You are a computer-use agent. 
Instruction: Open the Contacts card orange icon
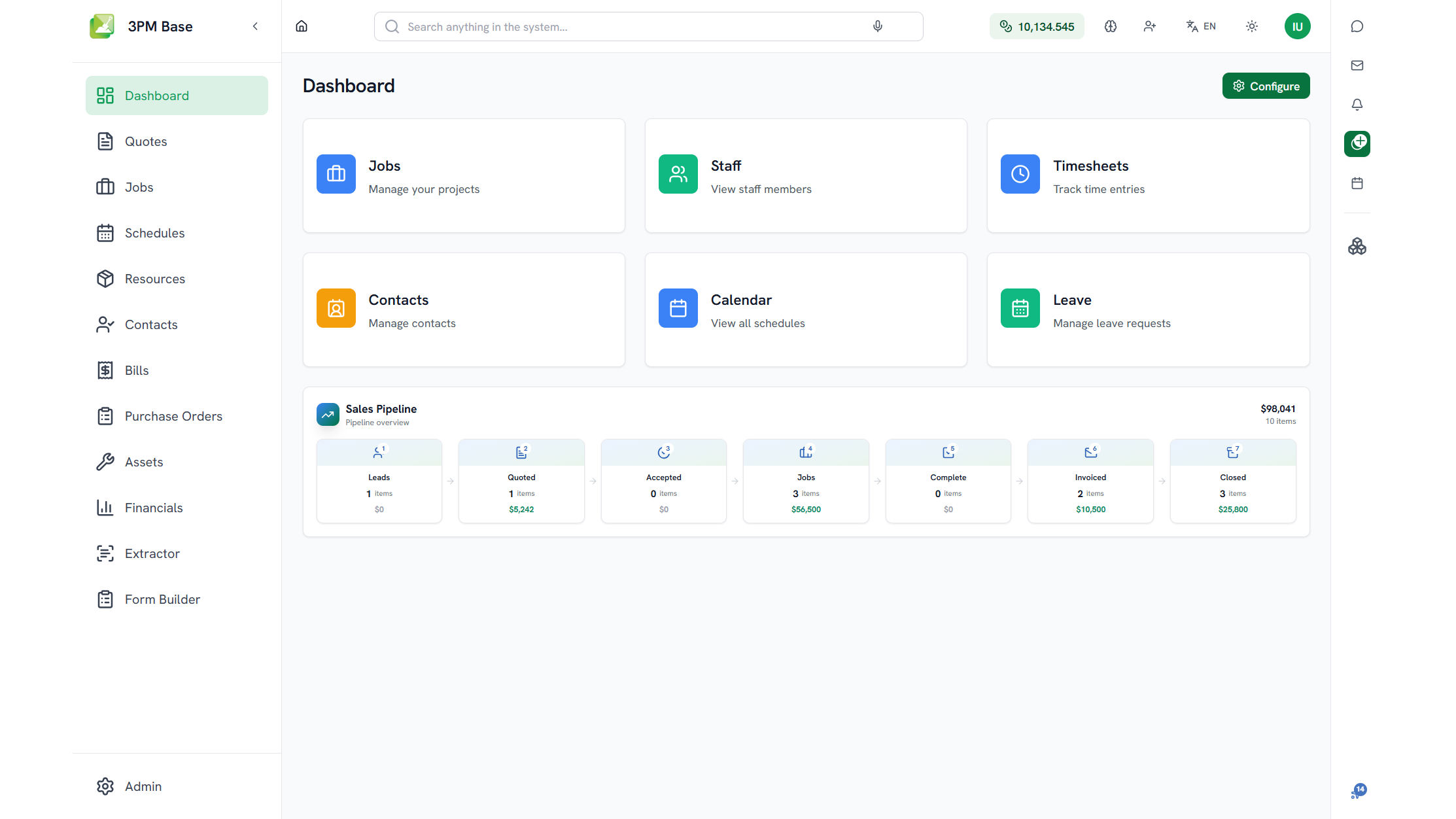point(336,308)
